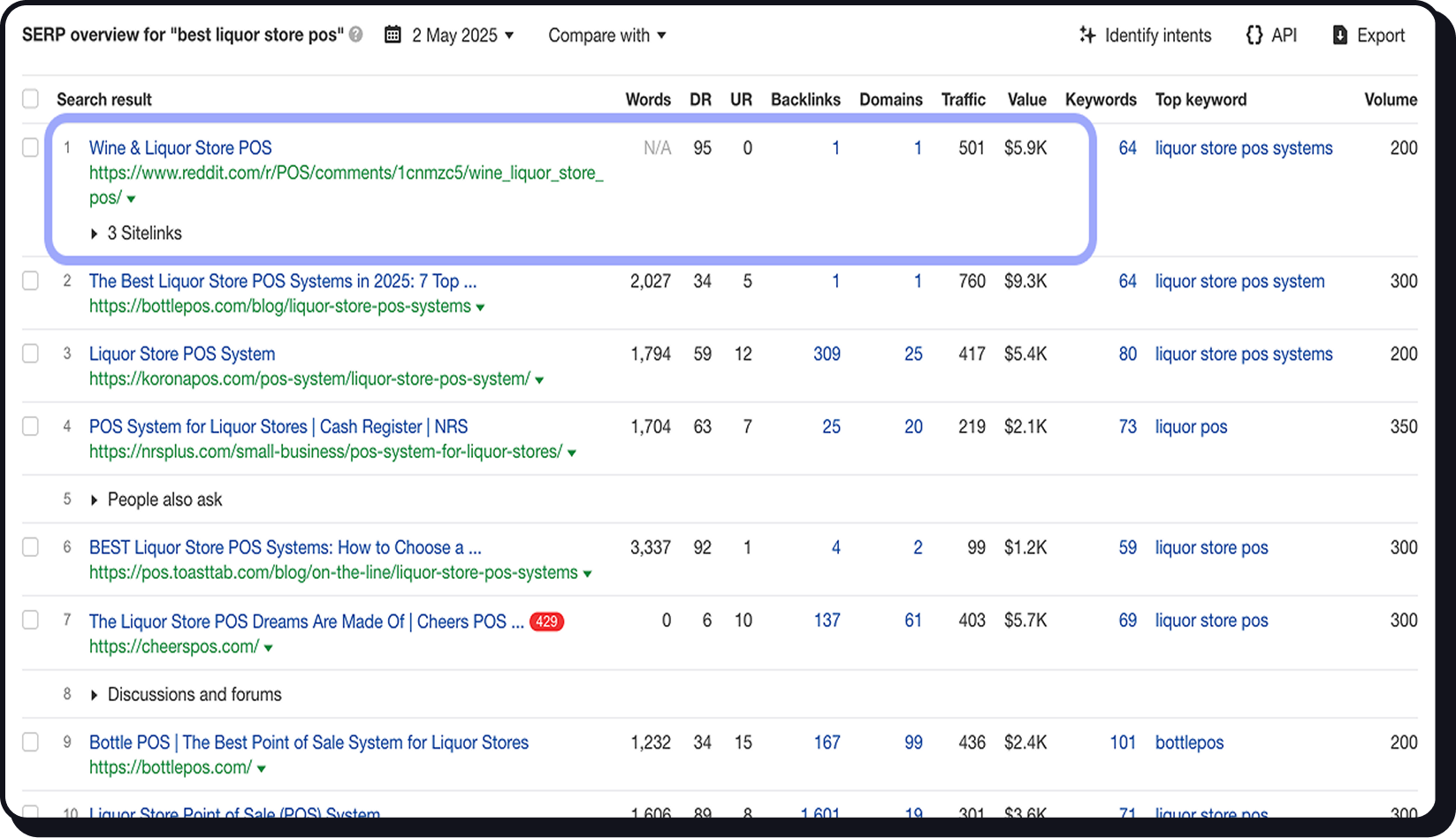Open the nrsplus.com pos-system-for-liquor-stores URL
The image size is (1456, 838).
325,452
